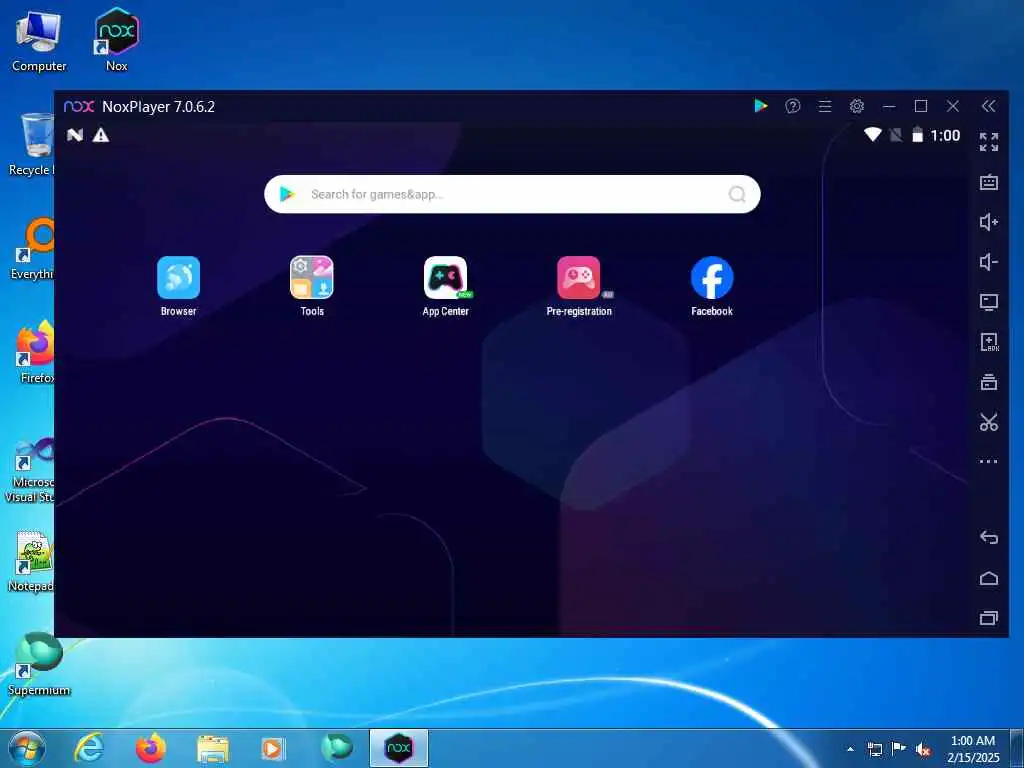Minimize the NoxPlayer window
The width and height of the screenshot is (1024, 768).
tap(889, 106)
